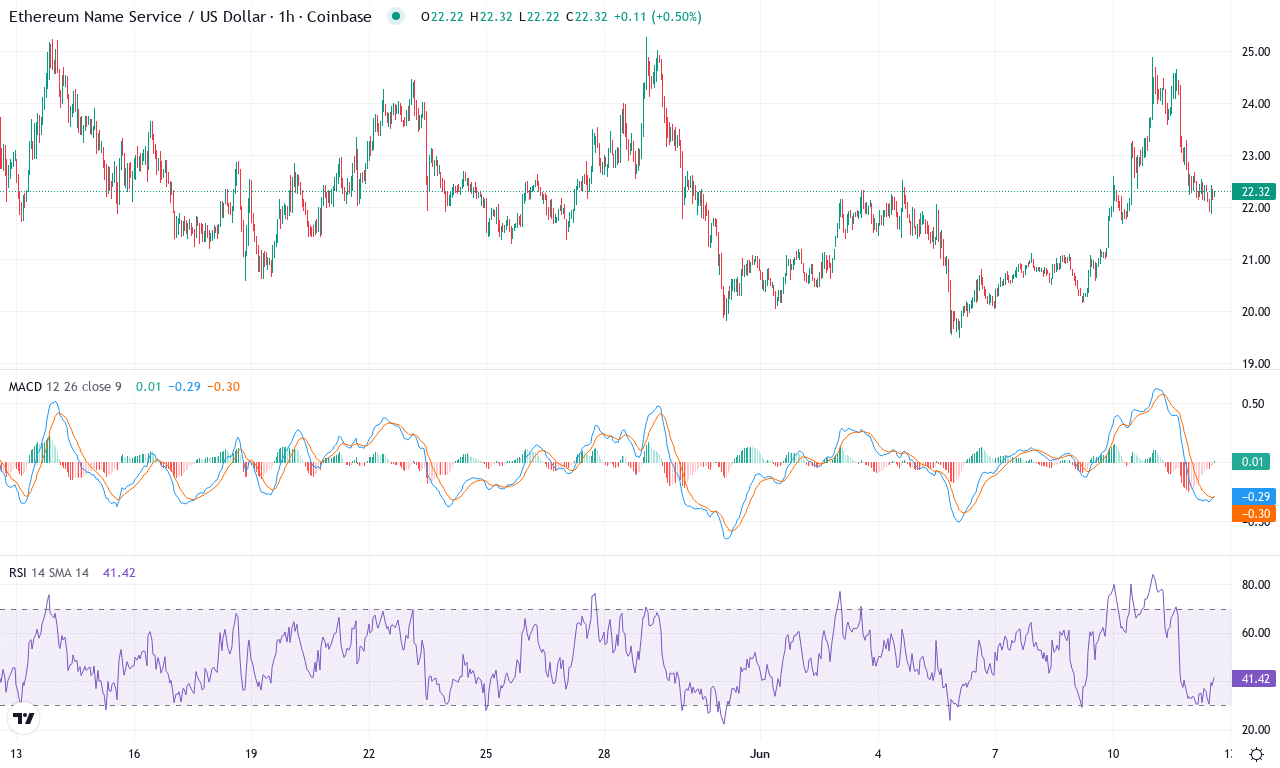Screen dimensions: 1280x768
Task: Click the change value +0.11 (+0.50%)
Action: (657, 17)
